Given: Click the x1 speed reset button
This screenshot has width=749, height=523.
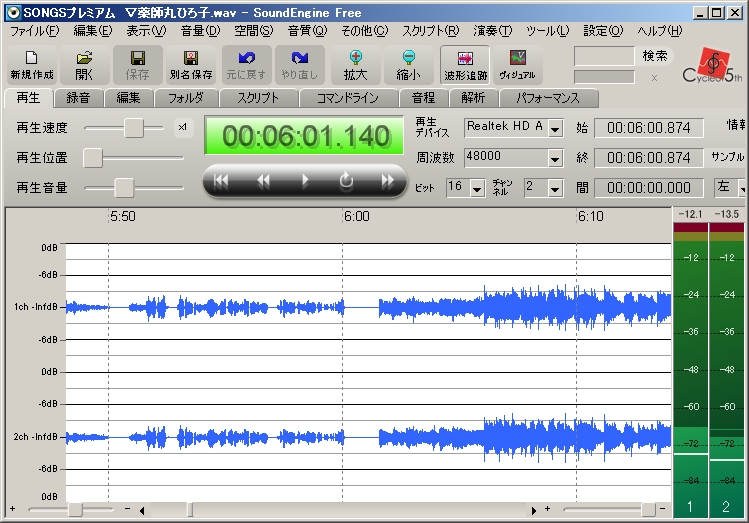Looking at the screenshot, I should (183, 127).
